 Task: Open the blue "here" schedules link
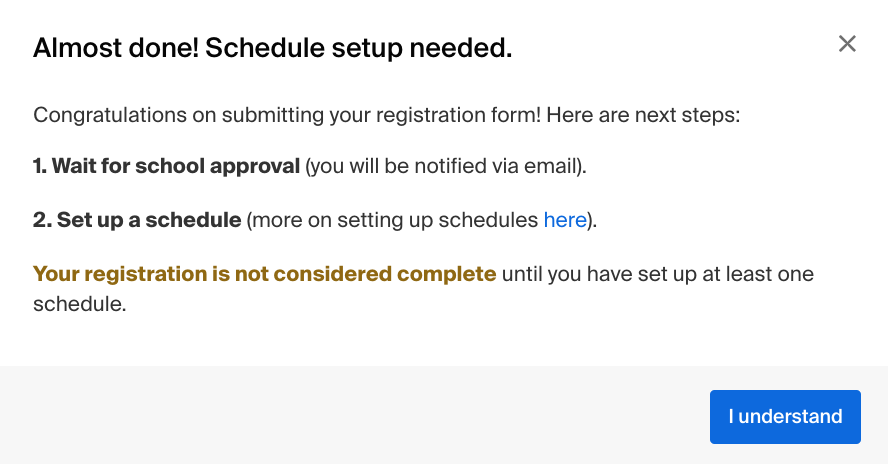(565, 220)
